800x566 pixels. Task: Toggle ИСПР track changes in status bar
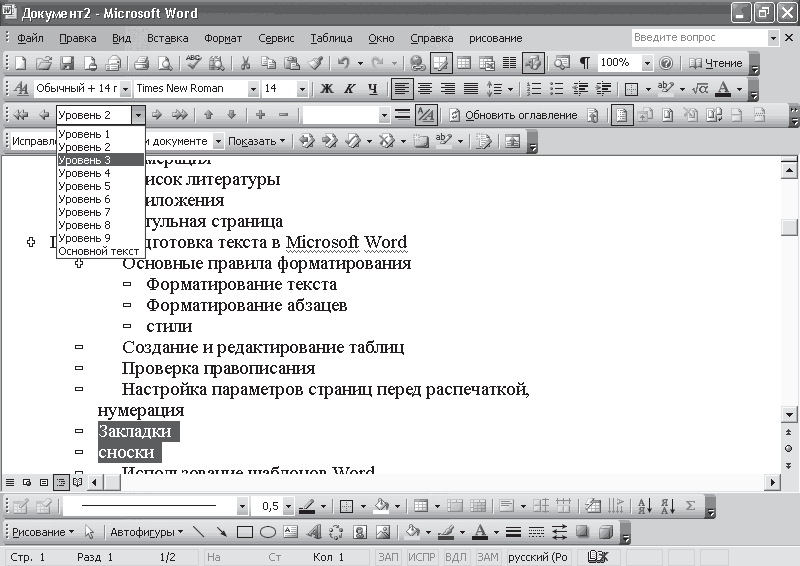click(x=423, y=557)
